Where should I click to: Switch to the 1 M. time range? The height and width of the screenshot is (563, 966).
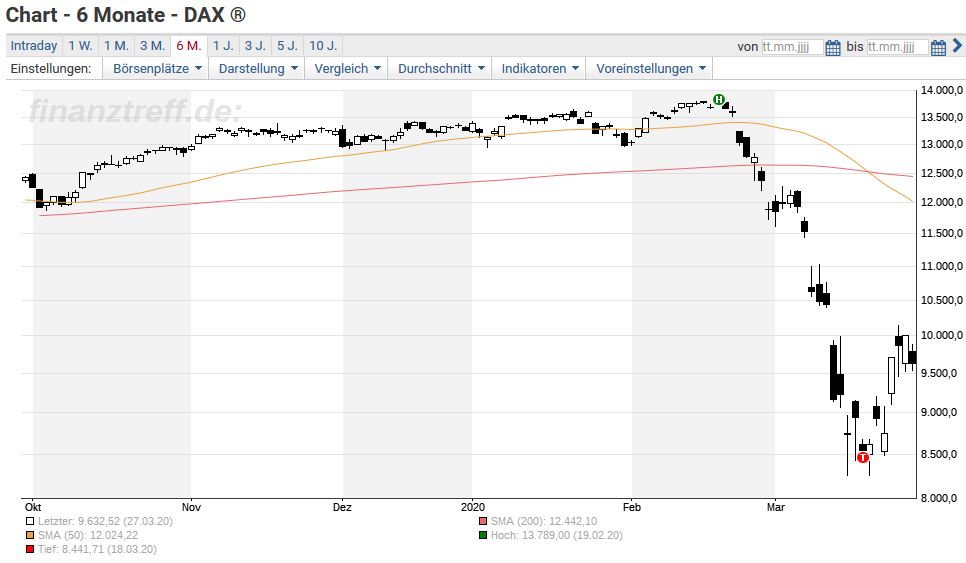click(116, 46)
